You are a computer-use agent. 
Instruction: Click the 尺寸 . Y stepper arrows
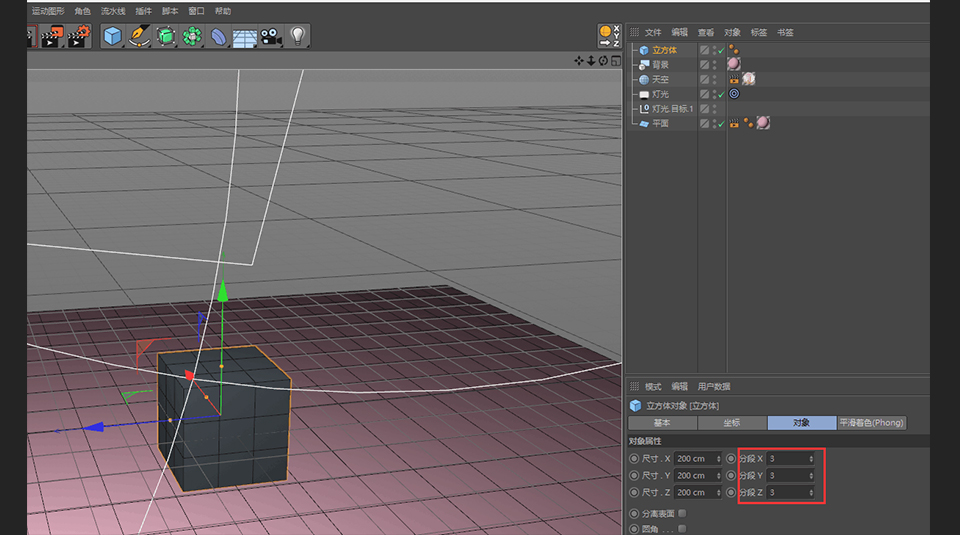[719, 476]
